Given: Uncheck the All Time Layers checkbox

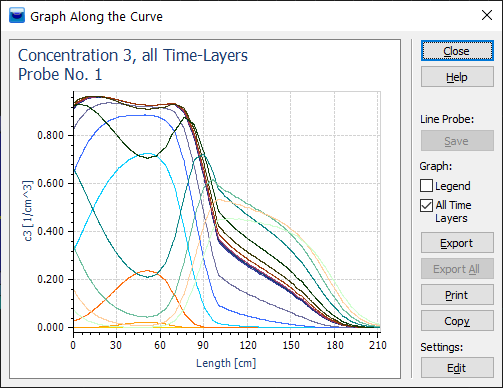Looking at the screenshot, I should [426, 205].
